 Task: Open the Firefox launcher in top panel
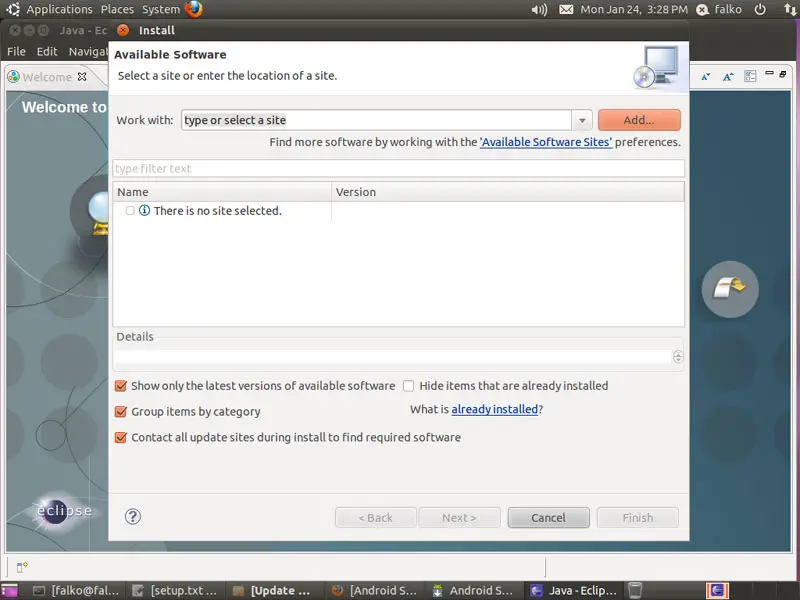point(194,9)
